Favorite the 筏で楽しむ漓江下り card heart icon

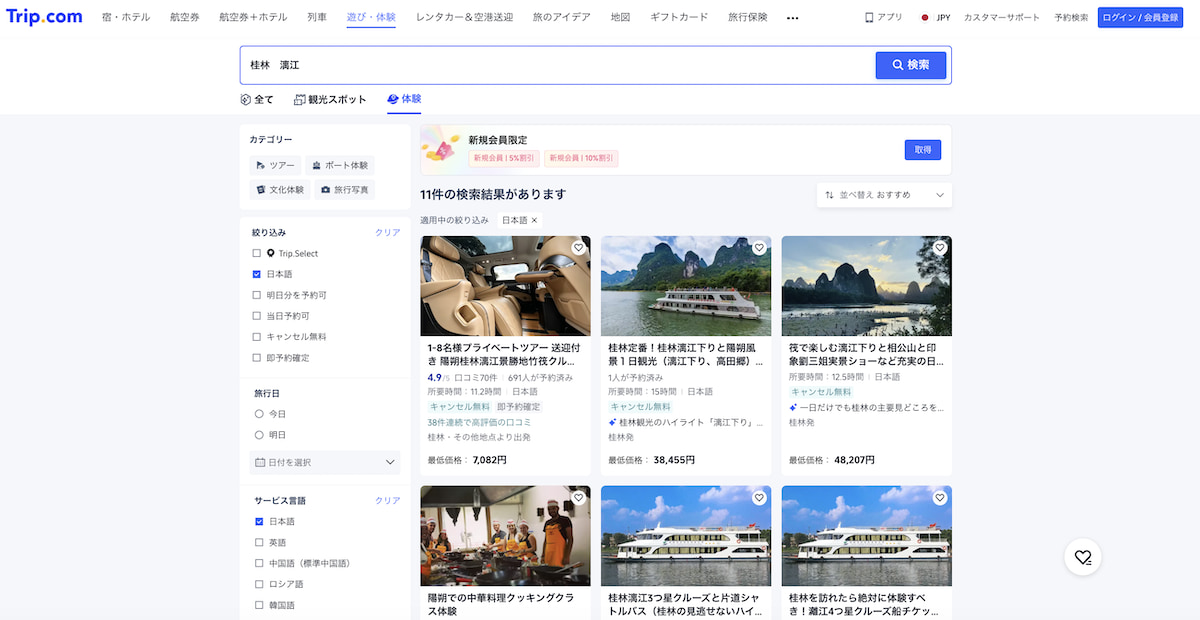pyautogui.click(x=939, y=248)
